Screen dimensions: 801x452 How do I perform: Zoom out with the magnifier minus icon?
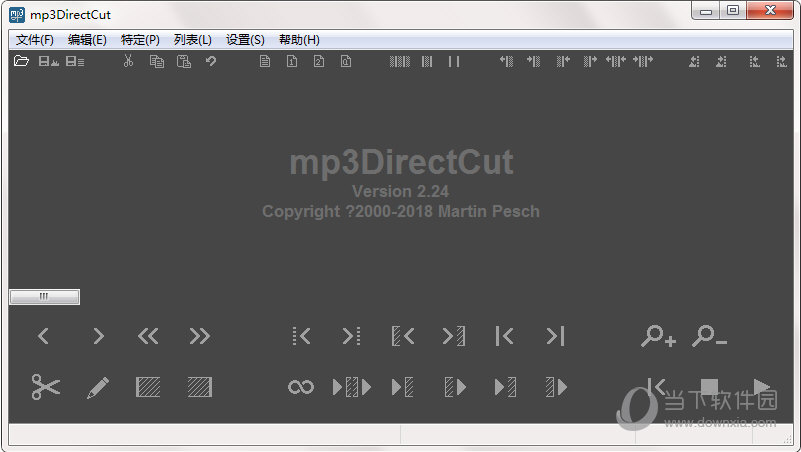[710, 336]
